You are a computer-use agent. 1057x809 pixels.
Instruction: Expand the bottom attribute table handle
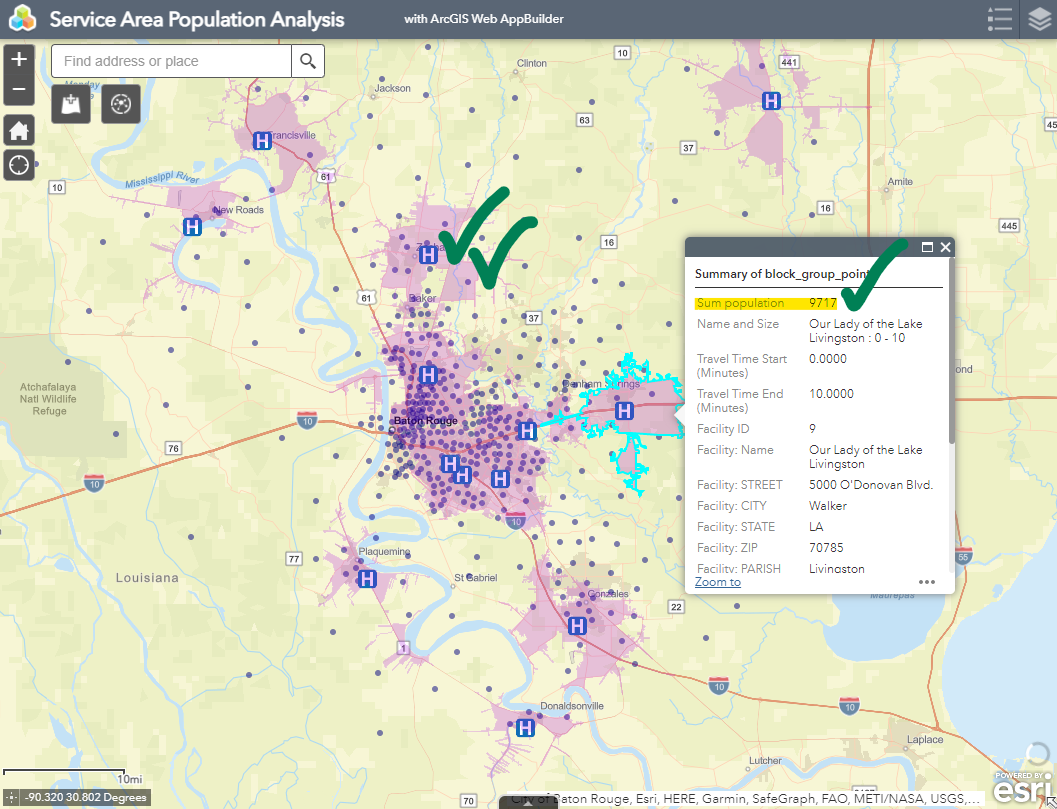[x=528, y=802]
